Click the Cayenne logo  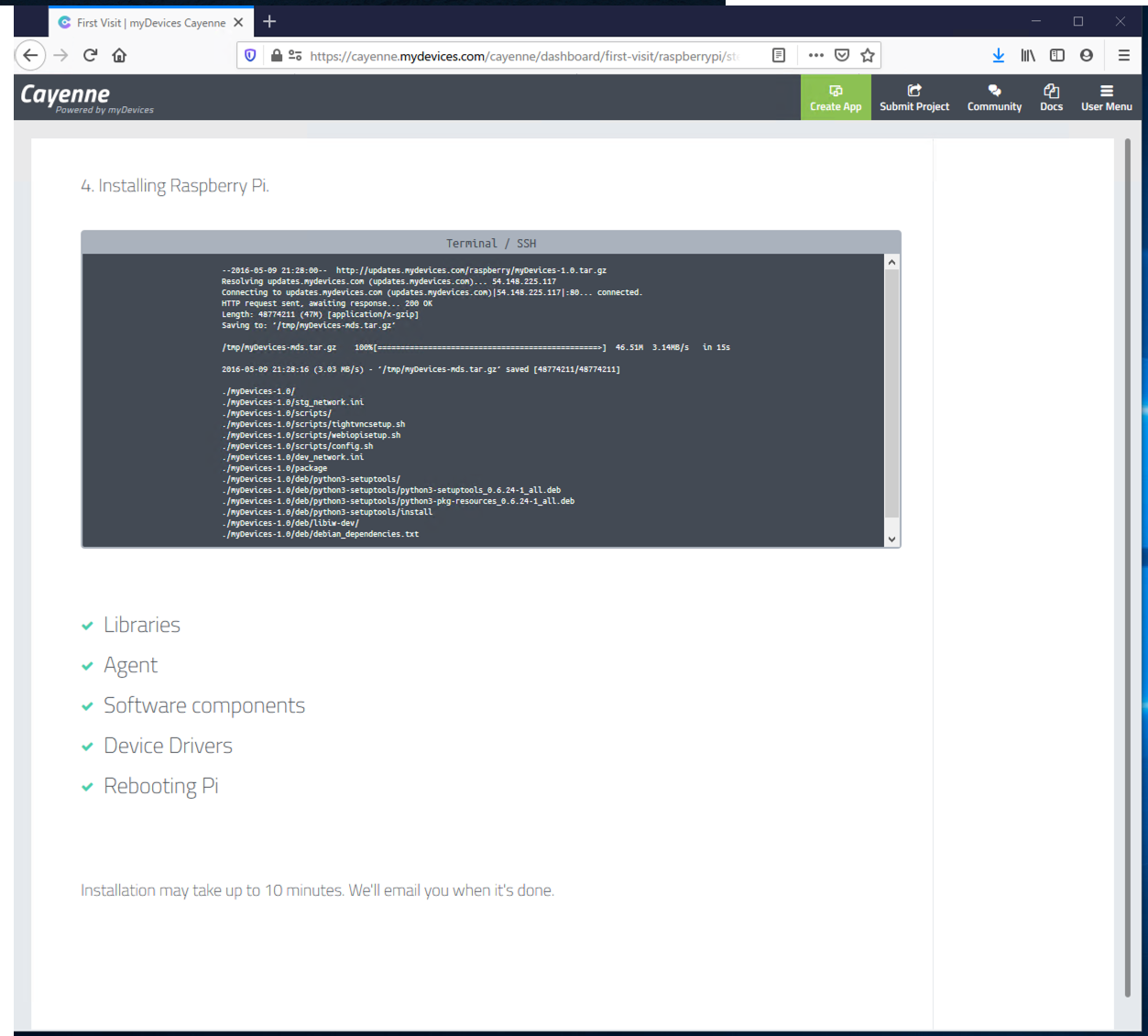[86, 97]
